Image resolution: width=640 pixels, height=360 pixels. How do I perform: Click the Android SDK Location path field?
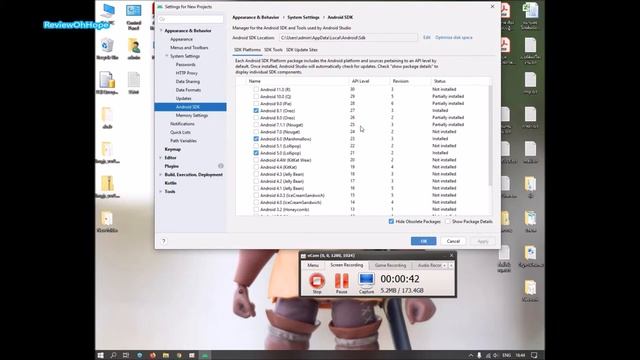pyautogui.click(x=348, y=38)
